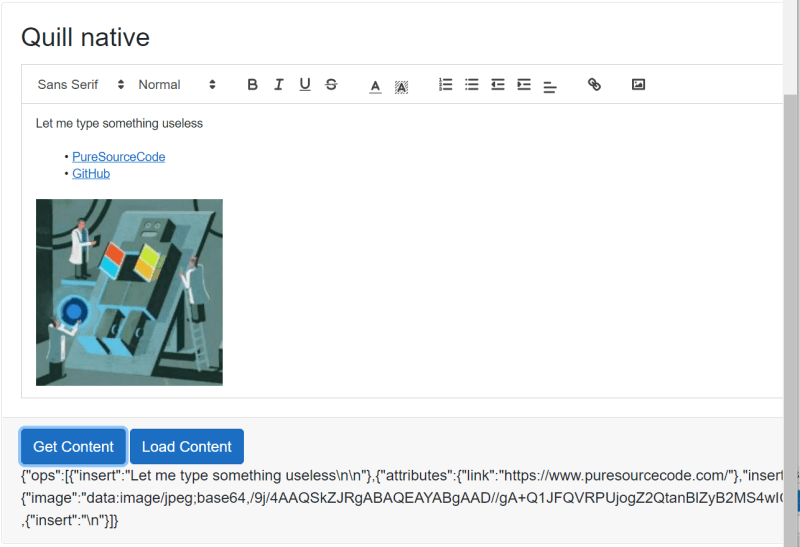The width and height of the screenshot is (800, 547).
Task: Open text alignment options
Action: pos(550,87)
